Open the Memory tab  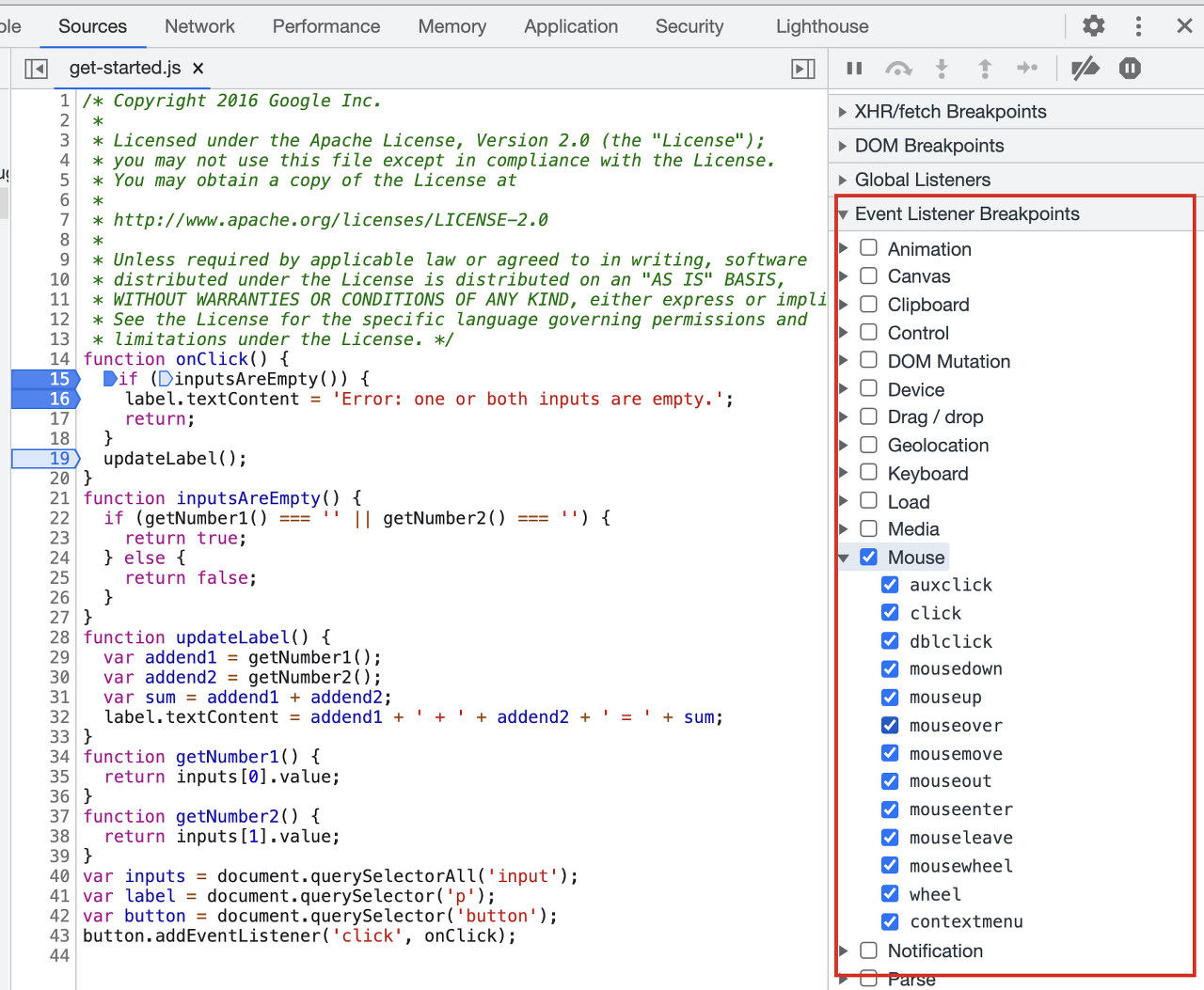pos(452,26)
